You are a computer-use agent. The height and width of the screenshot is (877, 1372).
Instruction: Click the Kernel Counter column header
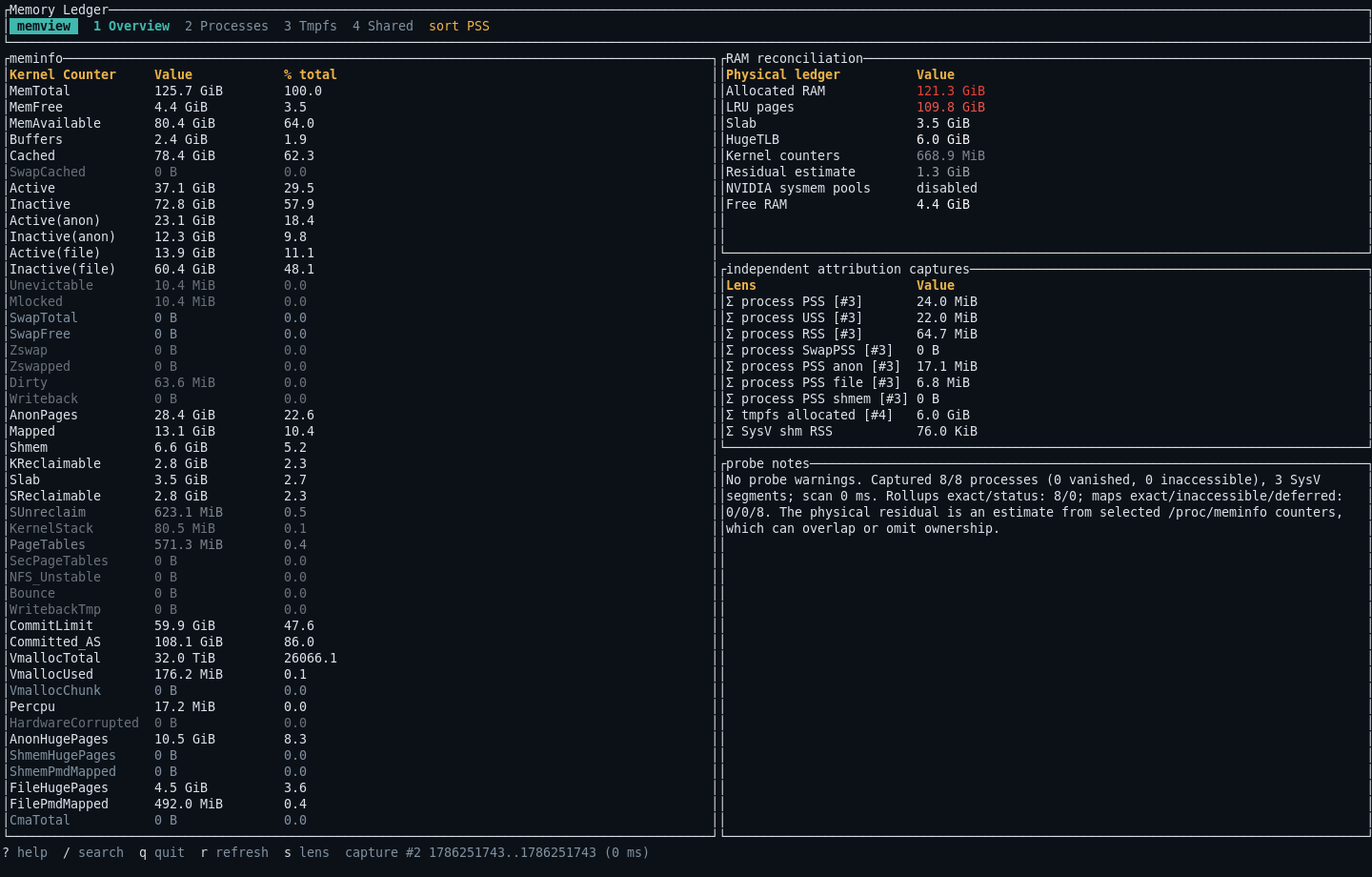[63, 74]
